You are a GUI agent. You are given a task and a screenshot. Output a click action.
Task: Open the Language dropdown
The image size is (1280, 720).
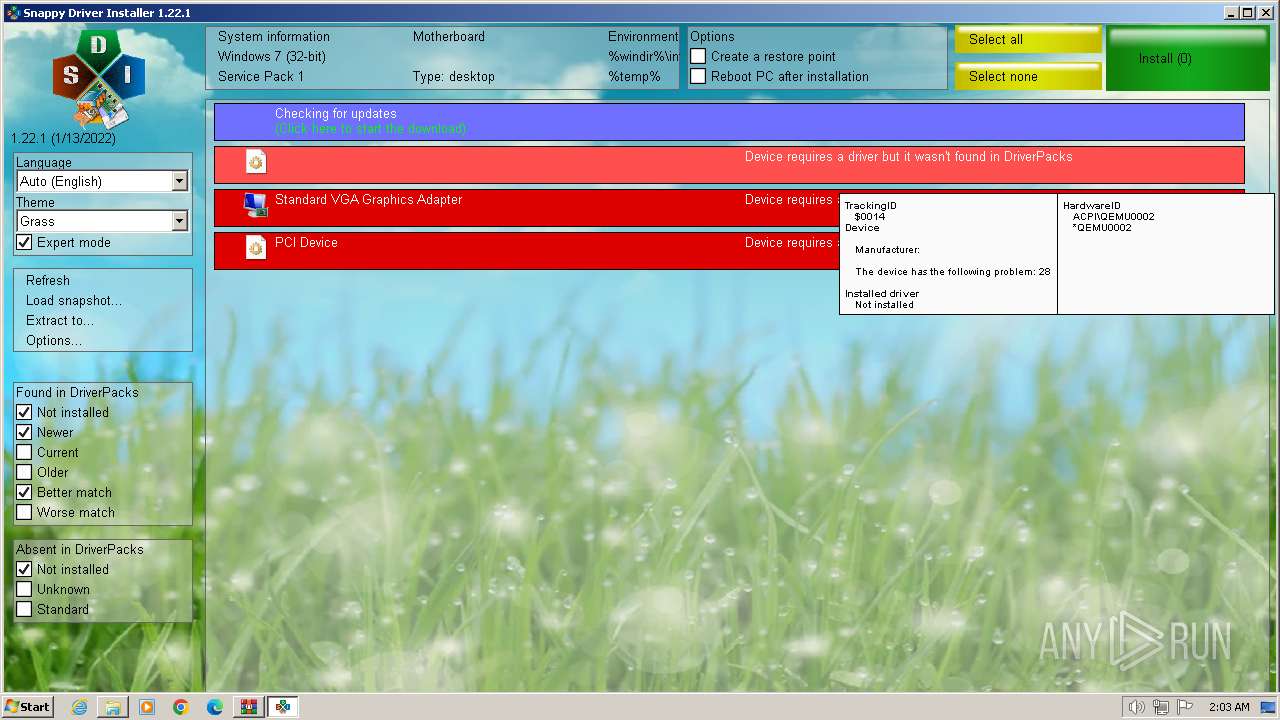pyautogui.click(x=103, y=181)
